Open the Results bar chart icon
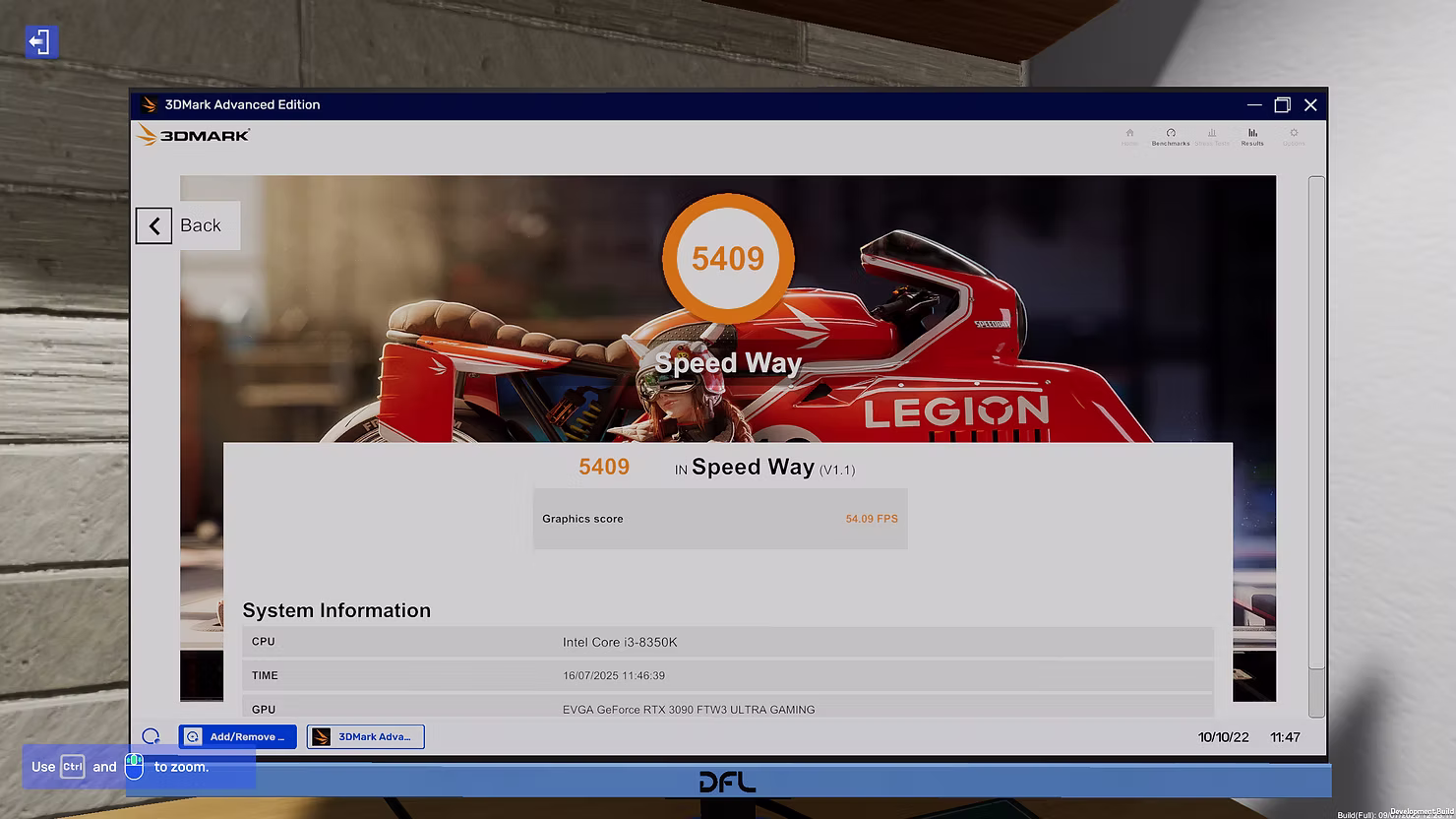Image resolution: width=1456 pixels, height=819 pixels. [1252, 136]
